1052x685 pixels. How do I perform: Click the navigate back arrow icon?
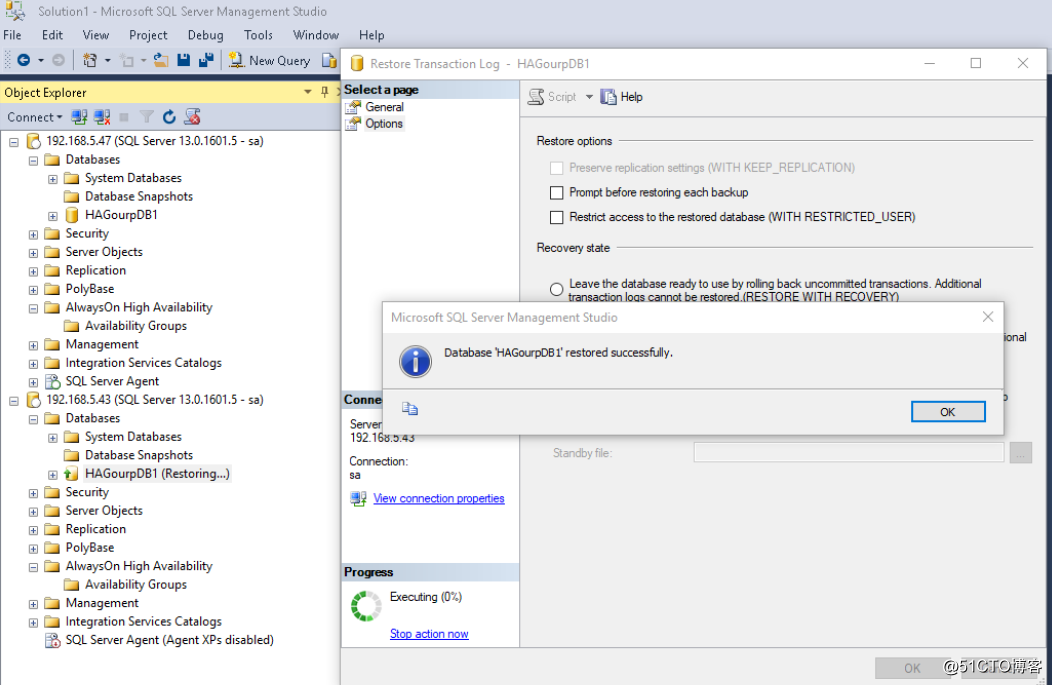tap(23, 60)
